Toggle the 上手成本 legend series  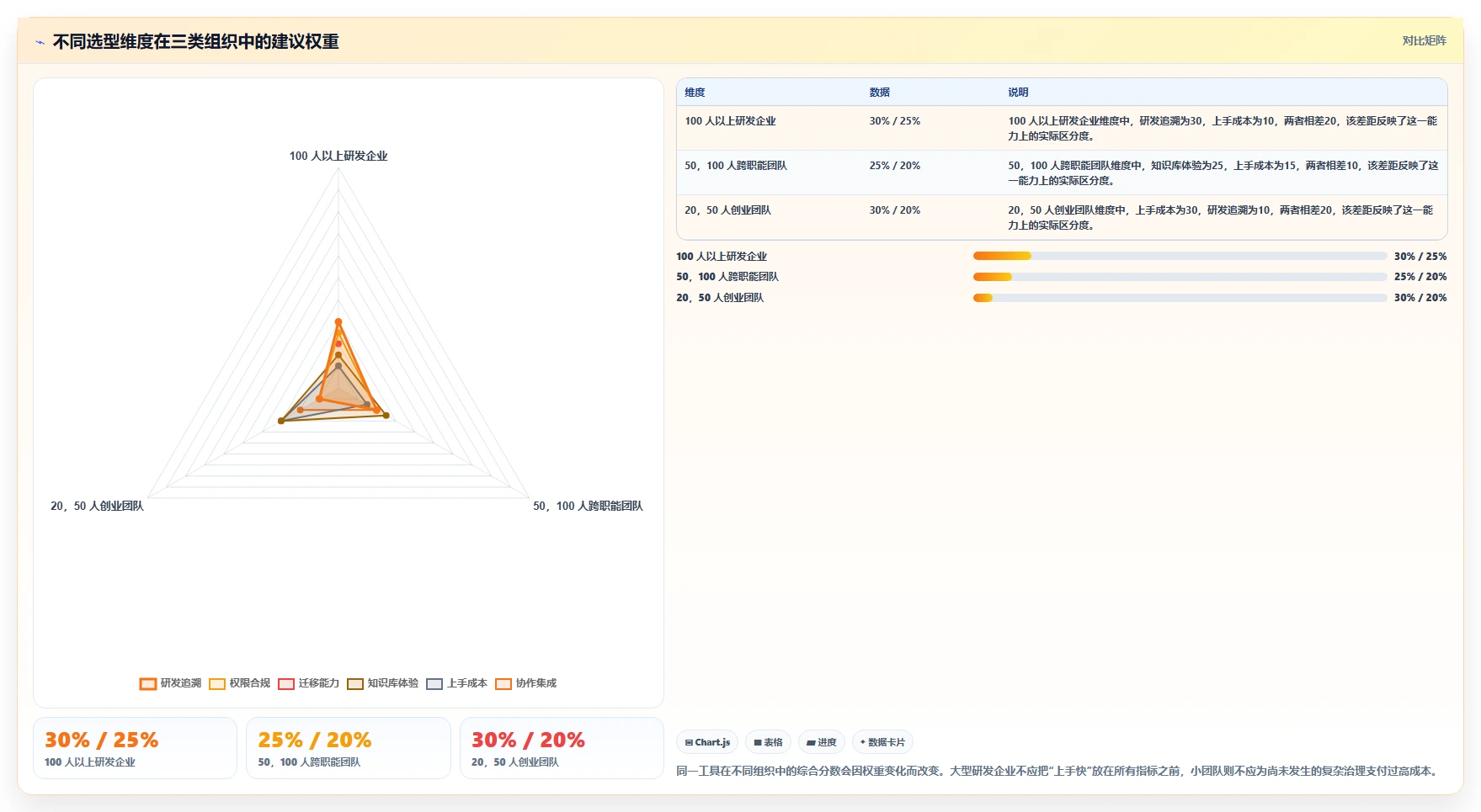pyautogui.click(x=456, y=683)
